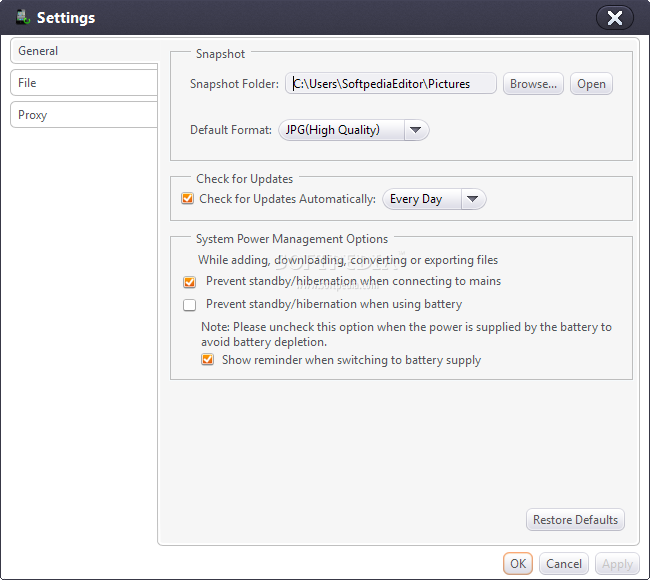The image size is (650, 580).
Task: Click the Browse... button
Action: coord(533,84)
